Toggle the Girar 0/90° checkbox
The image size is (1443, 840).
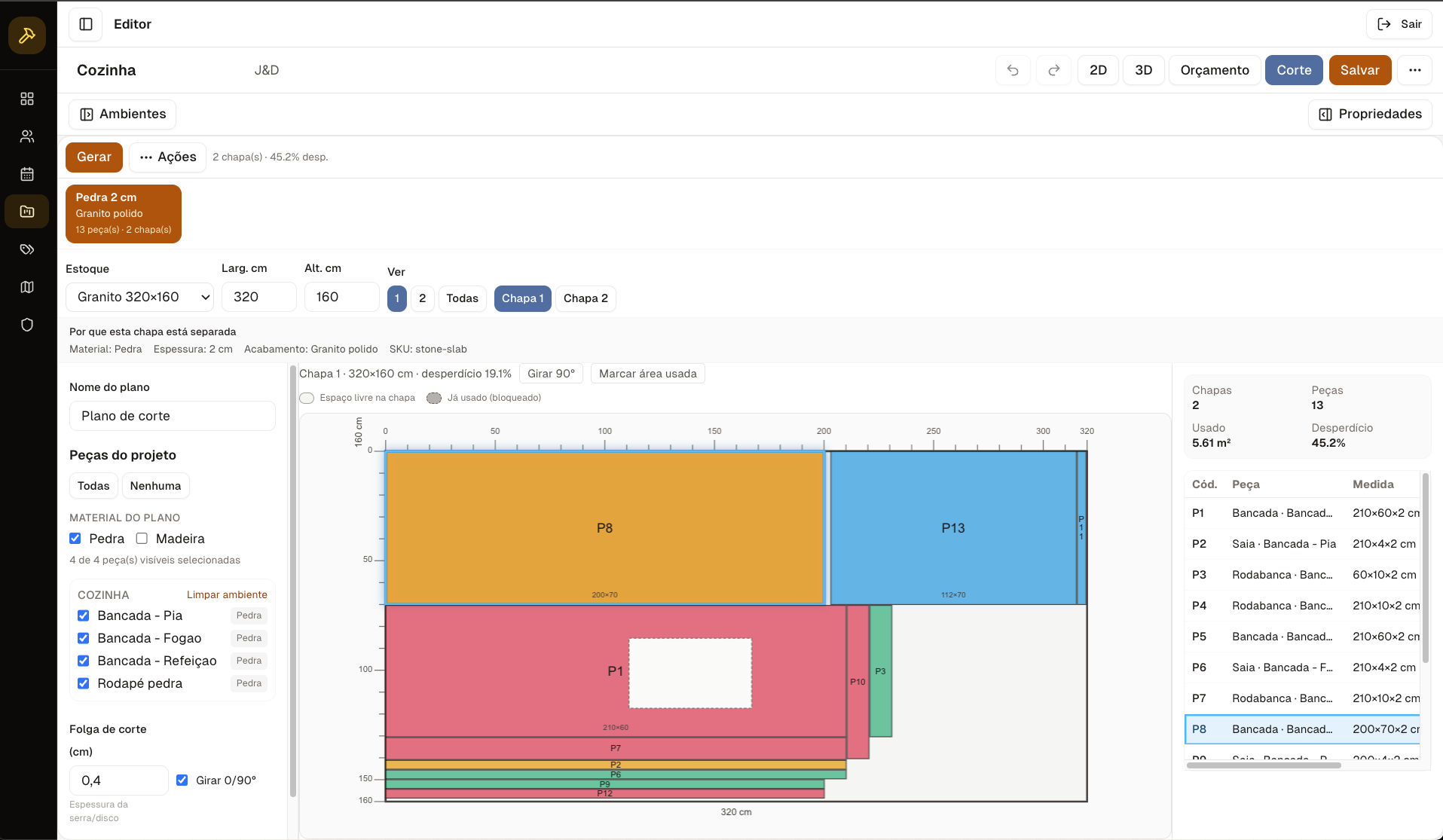[182, 780]
